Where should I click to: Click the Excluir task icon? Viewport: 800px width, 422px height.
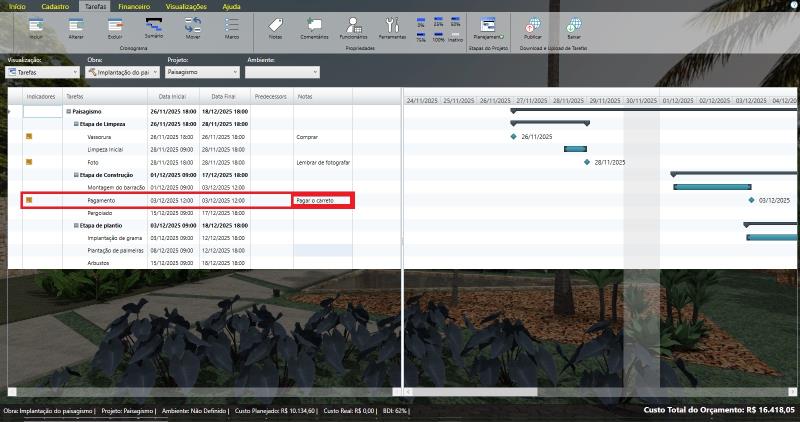pos(114,27)
